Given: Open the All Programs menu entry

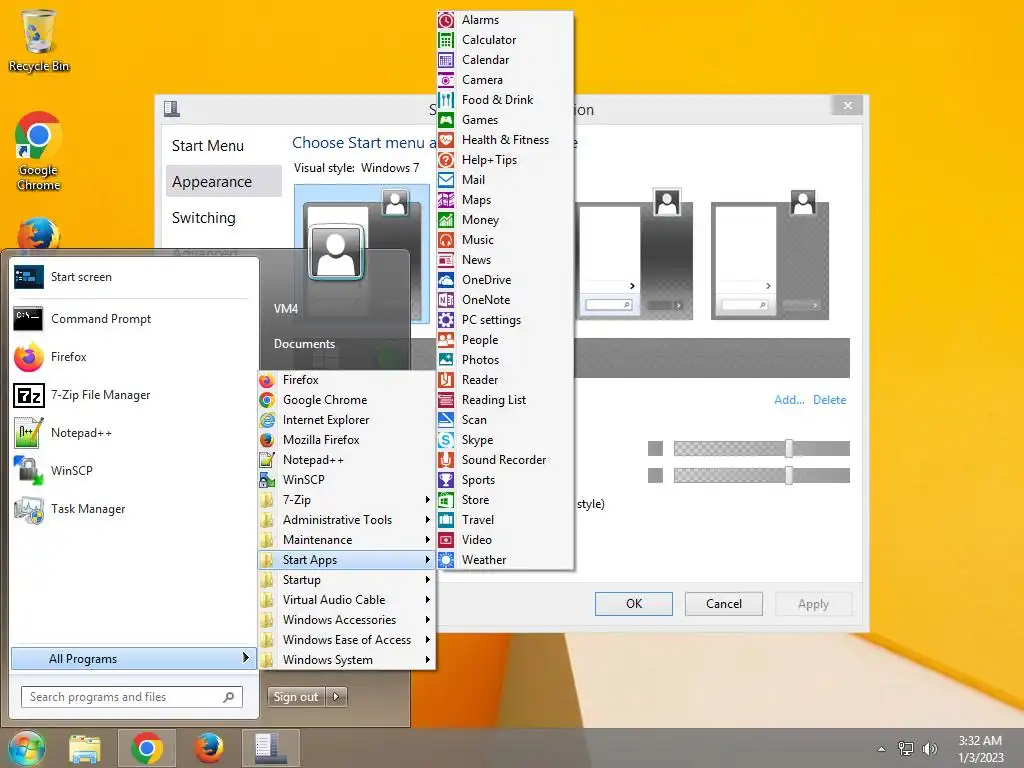Looking at the screenshot, I should (x=133, y=658).
